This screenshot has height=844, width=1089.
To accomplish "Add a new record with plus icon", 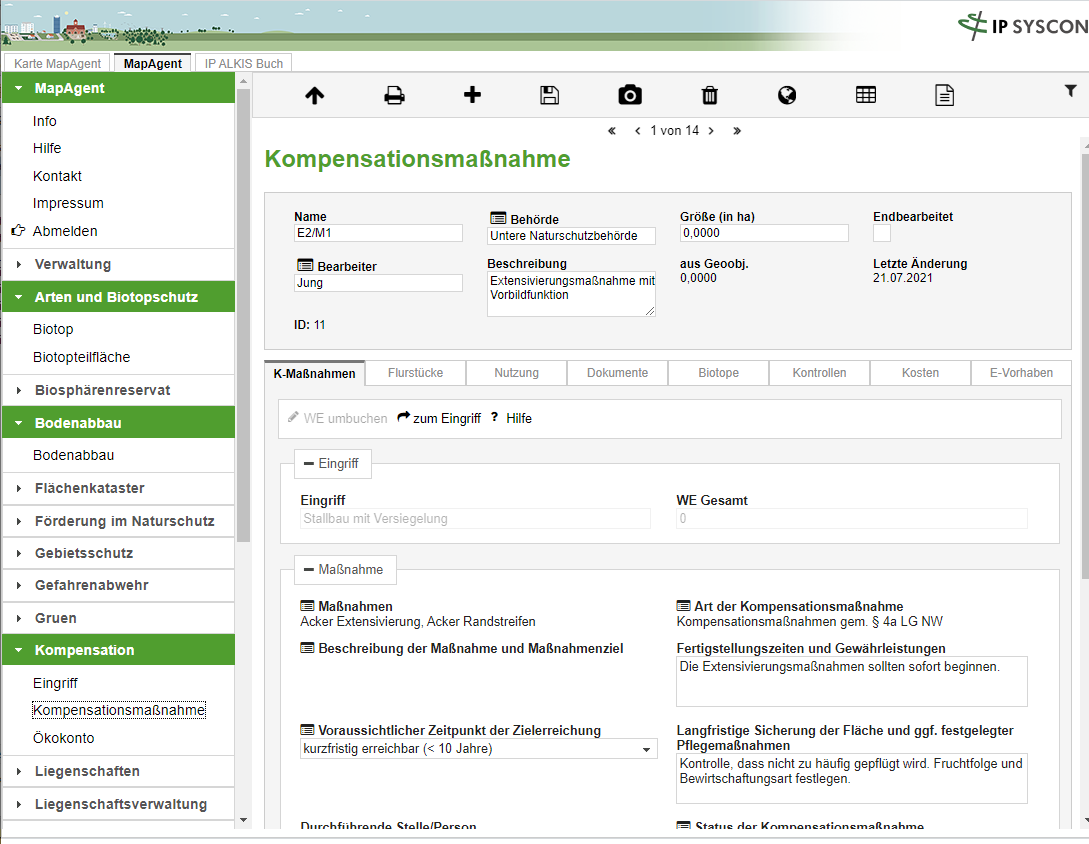I will point(473,95).
